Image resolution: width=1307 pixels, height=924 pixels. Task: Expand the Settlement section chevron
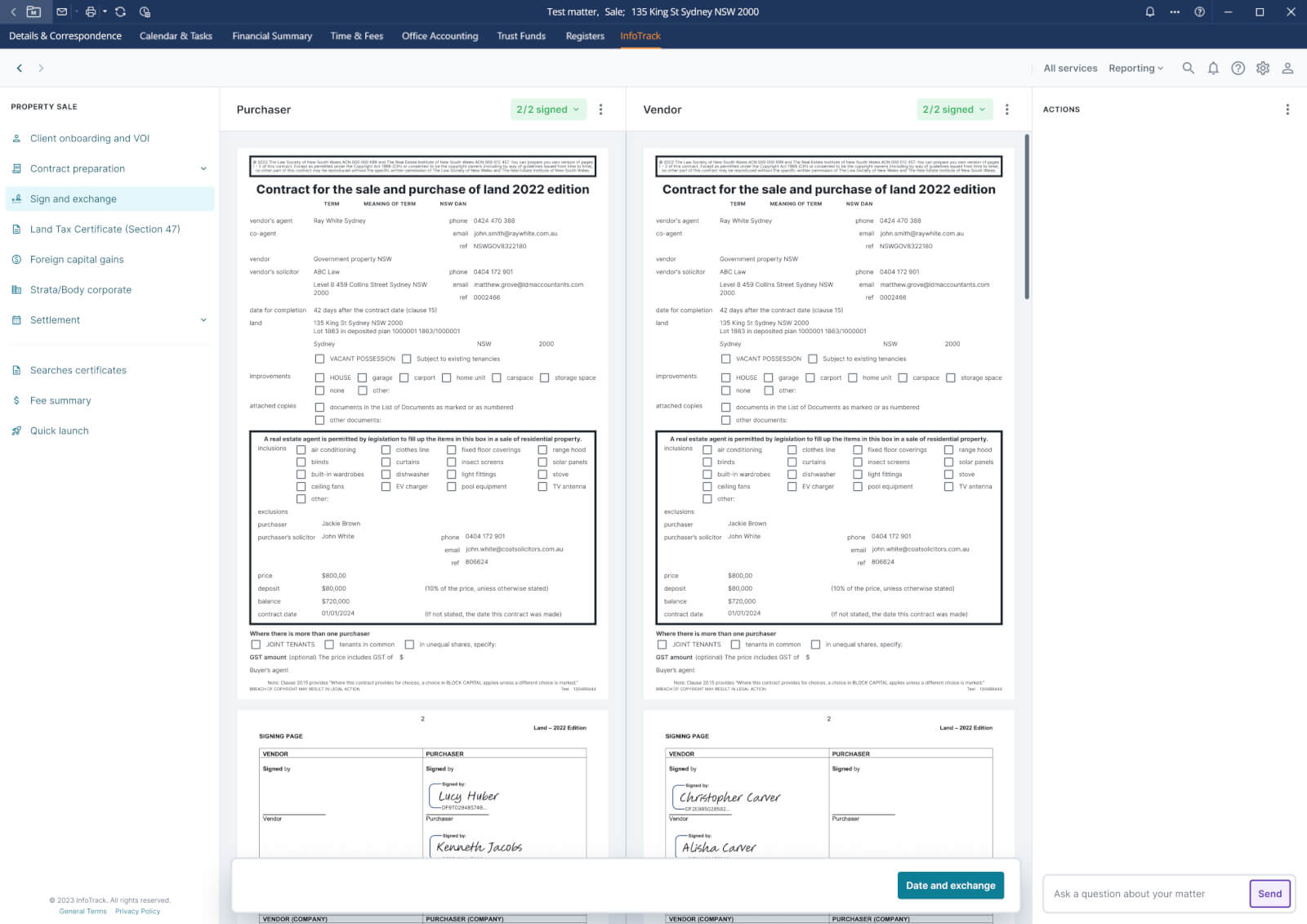(x=203, y=319)
